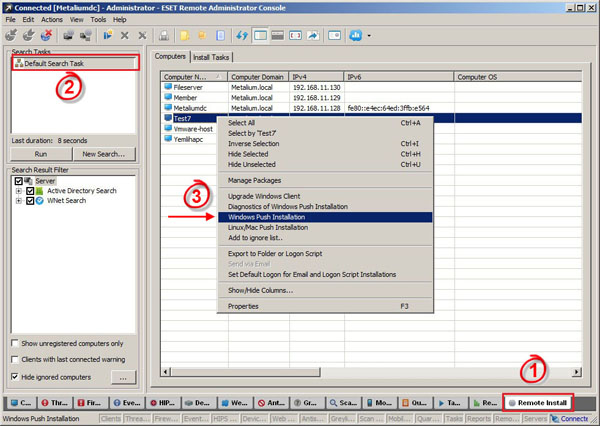The image size is (600, 426).
Task: Open Properties from context menu
Action: (325, 306)
